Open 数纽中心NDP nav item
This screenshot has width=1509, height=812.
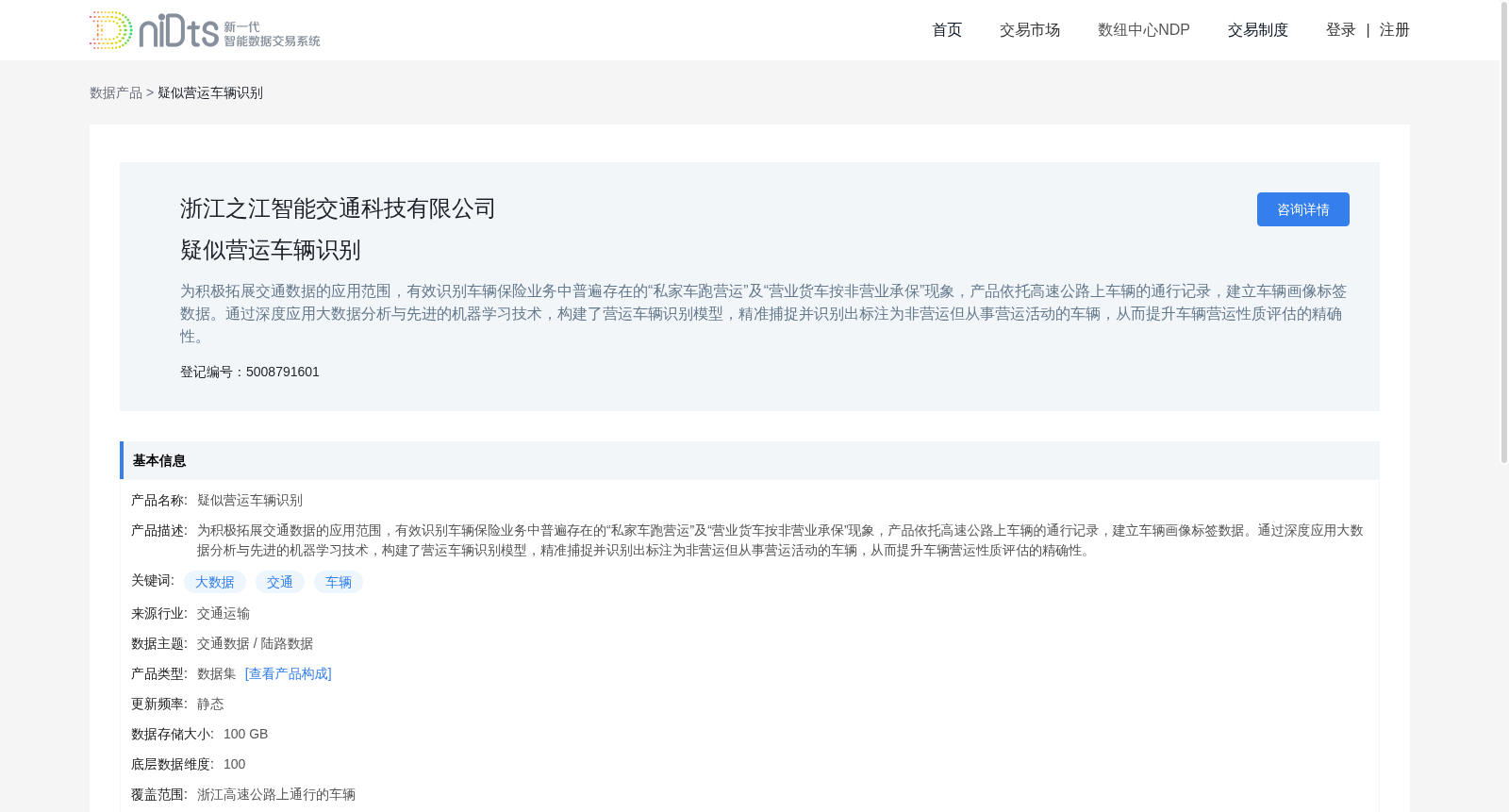click(x=1144, y=30)
